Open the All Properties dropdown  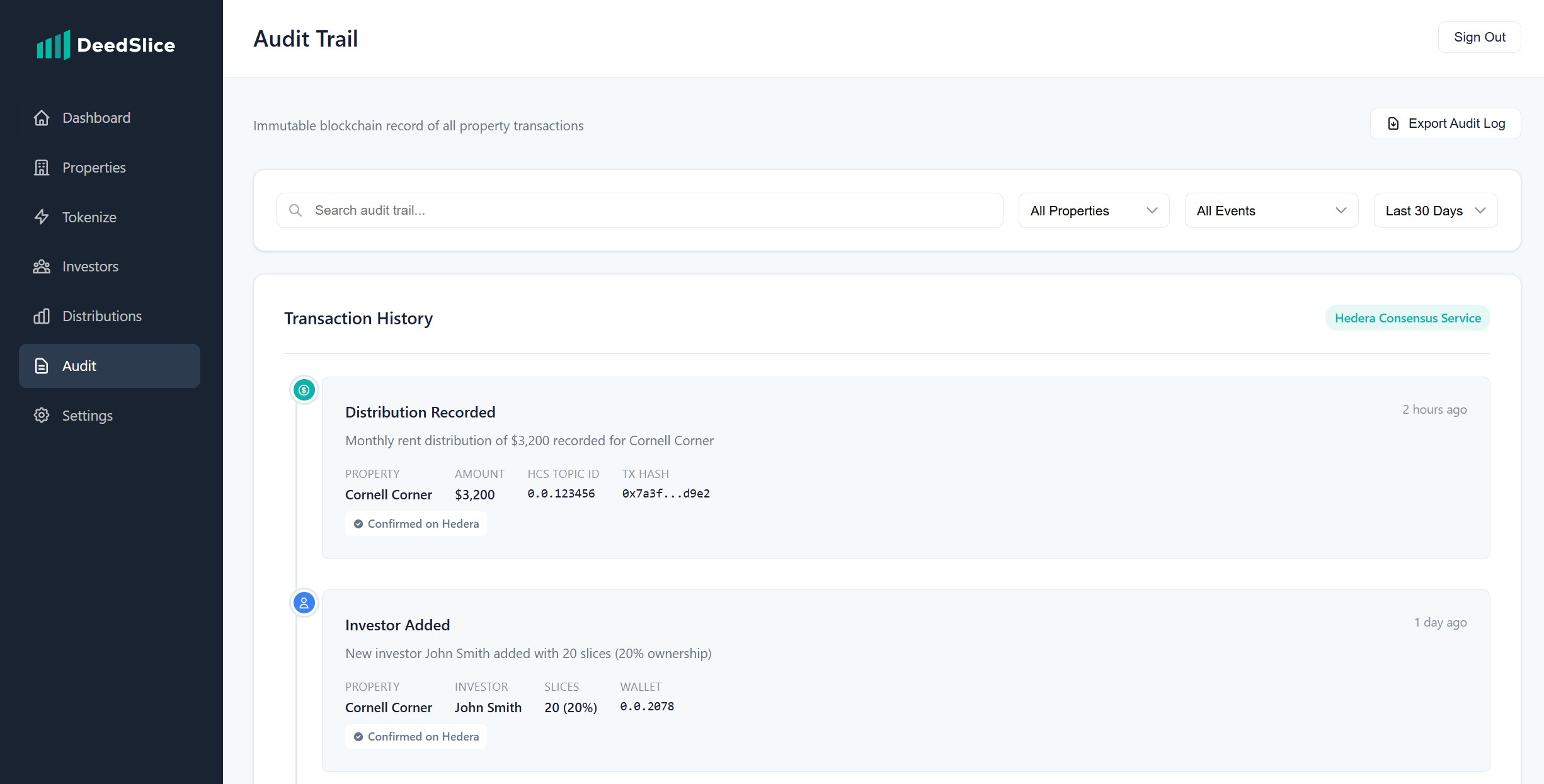(1093, 210)
